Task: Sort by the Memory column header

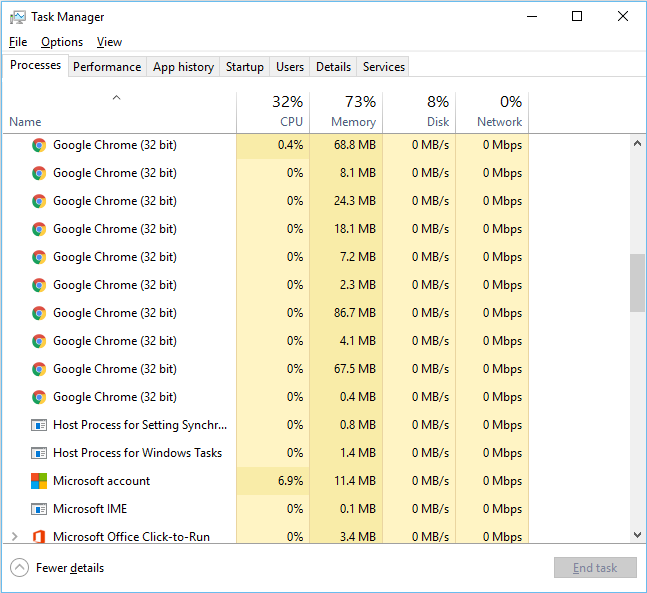Action: pos(346,112)
